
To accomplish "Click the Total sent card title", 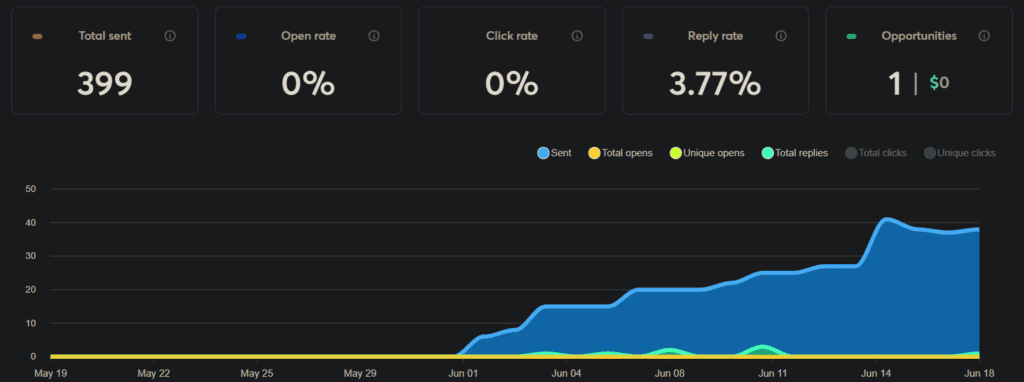I will [x=104, y=36].
